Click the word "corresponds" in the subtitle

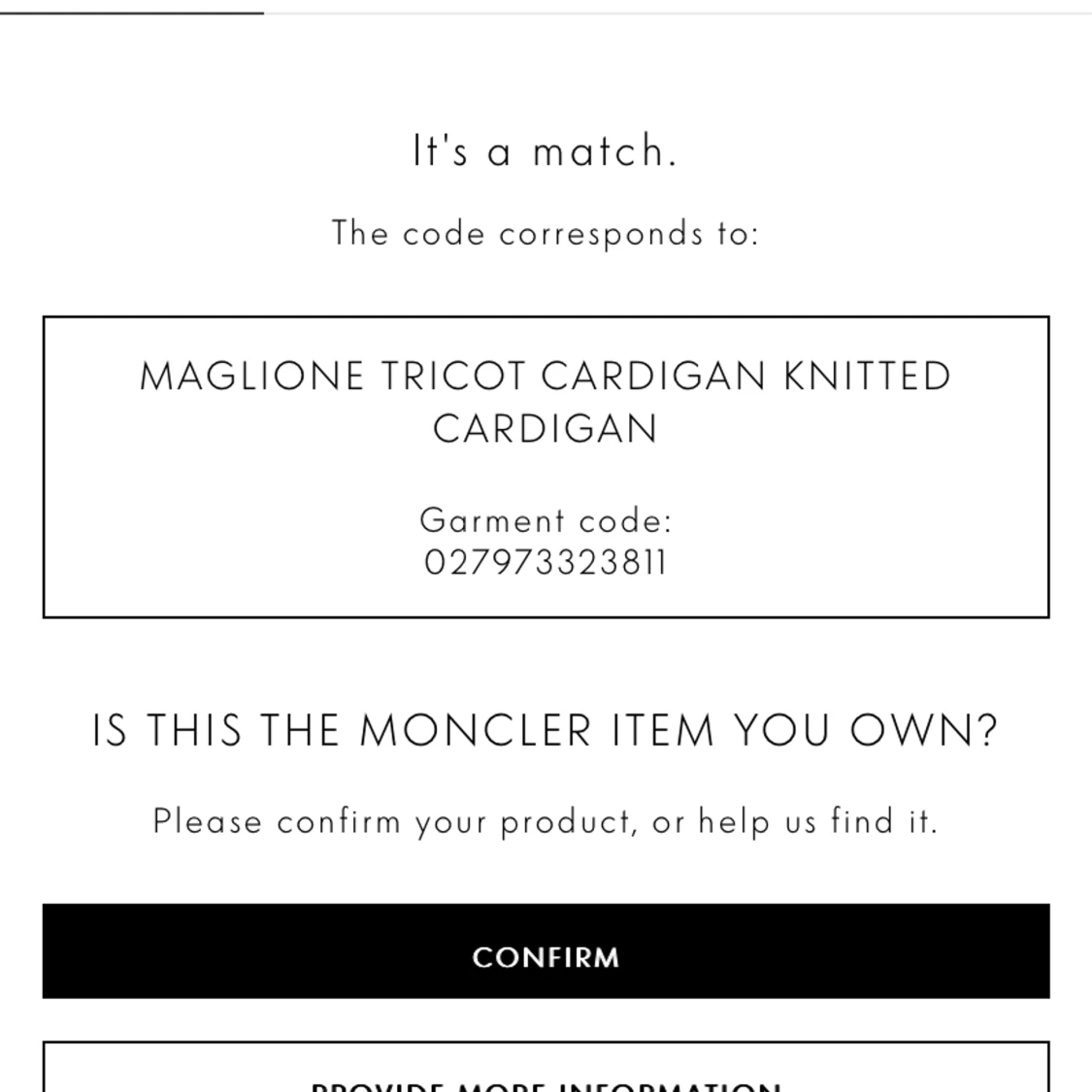(601, 235)
